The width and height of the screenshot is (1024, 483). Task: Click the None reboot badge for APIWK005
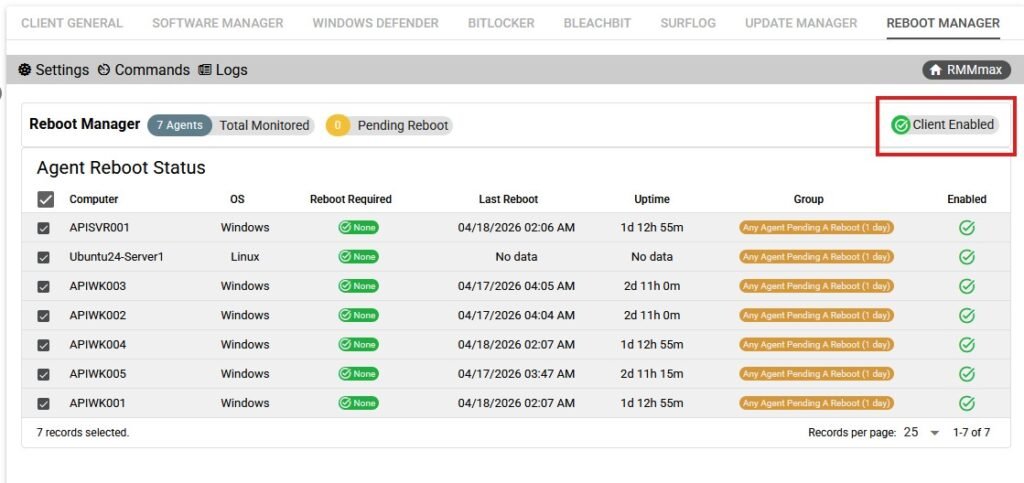358,374
